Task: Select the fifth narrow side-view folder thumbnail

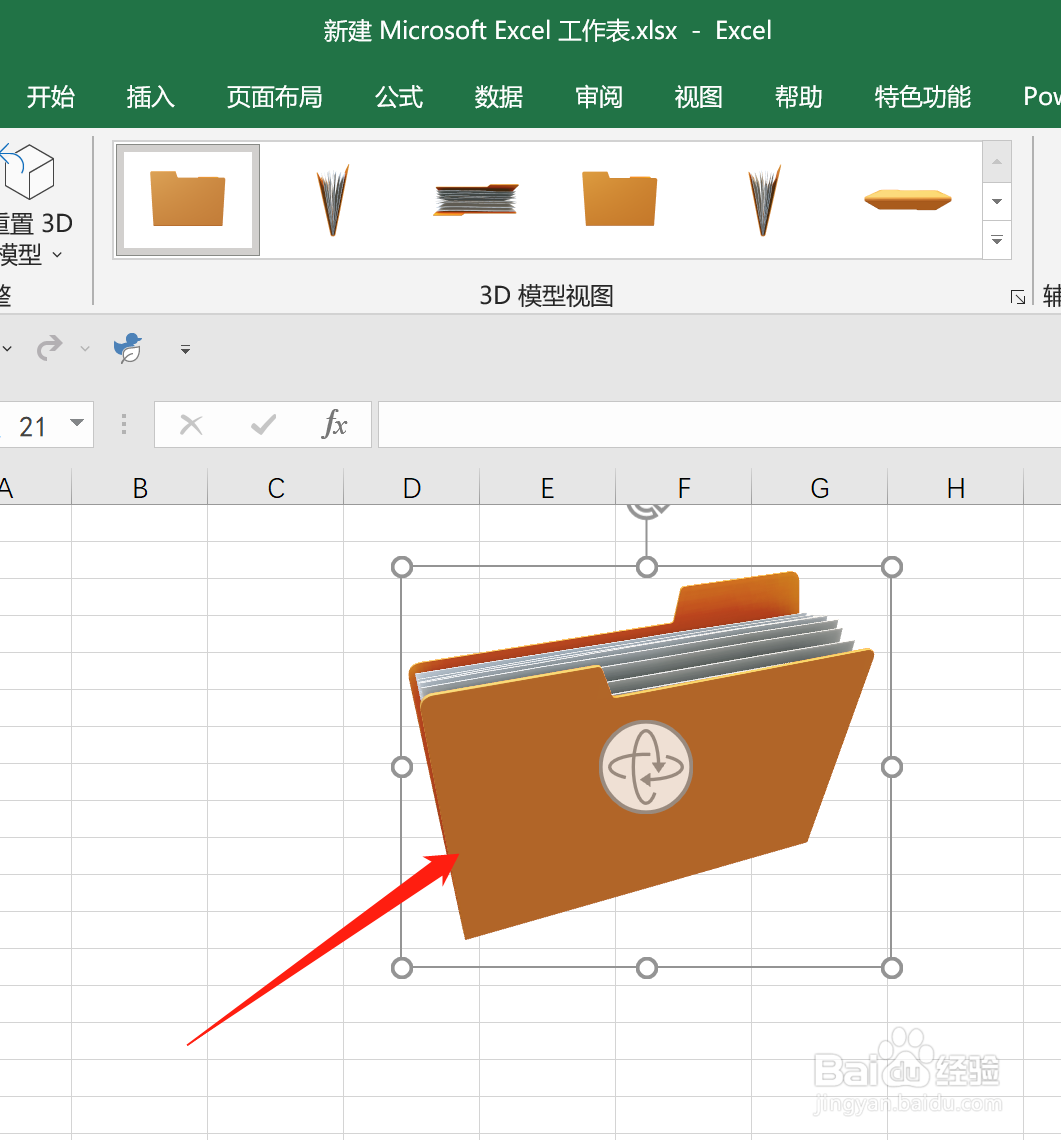Action: point(764,200)
